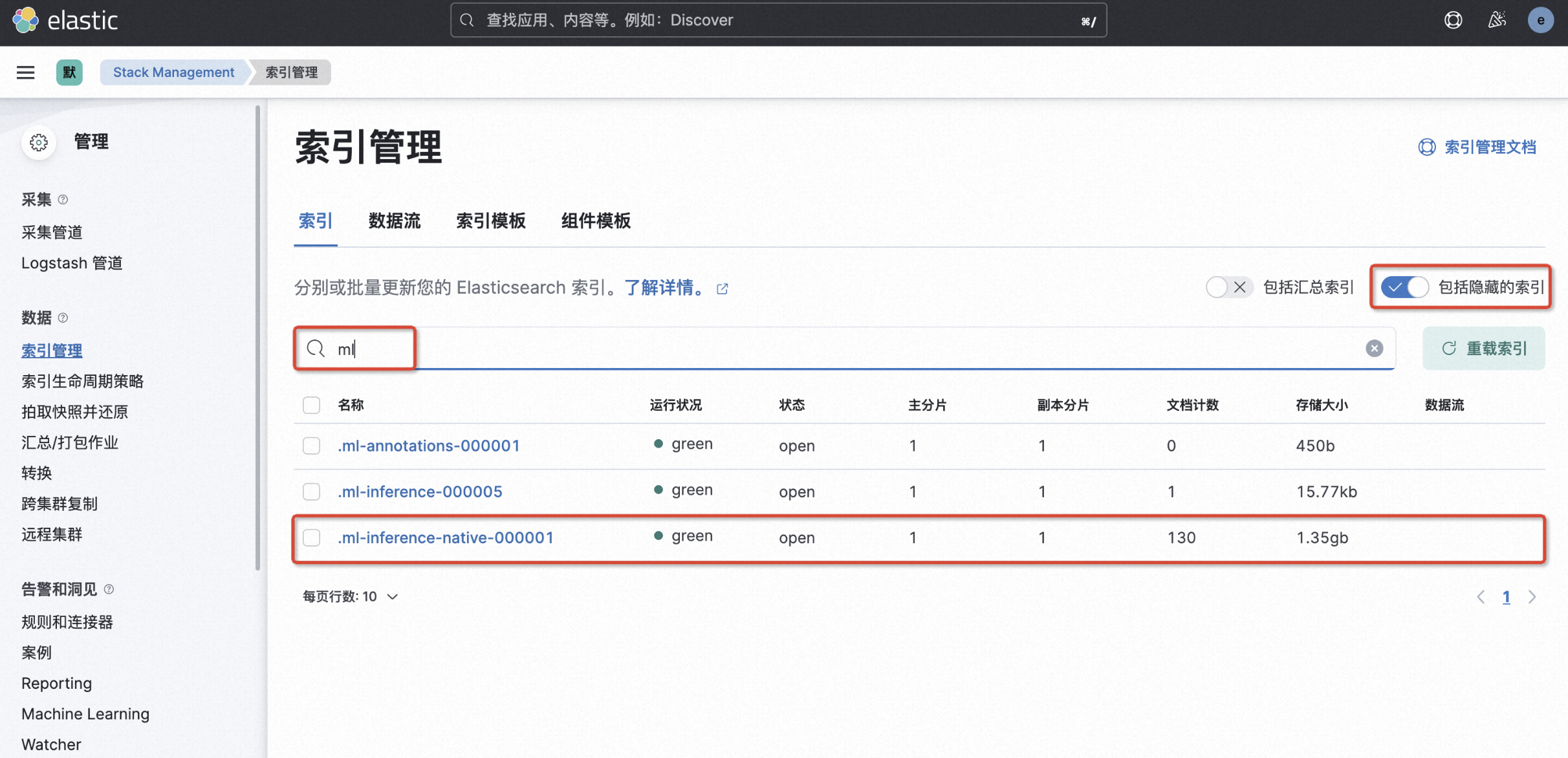Image resolution: width=1568 pixels, height=758 pixels.
Task: Click the magnifier icon in index search box
Action: (316, 349)
